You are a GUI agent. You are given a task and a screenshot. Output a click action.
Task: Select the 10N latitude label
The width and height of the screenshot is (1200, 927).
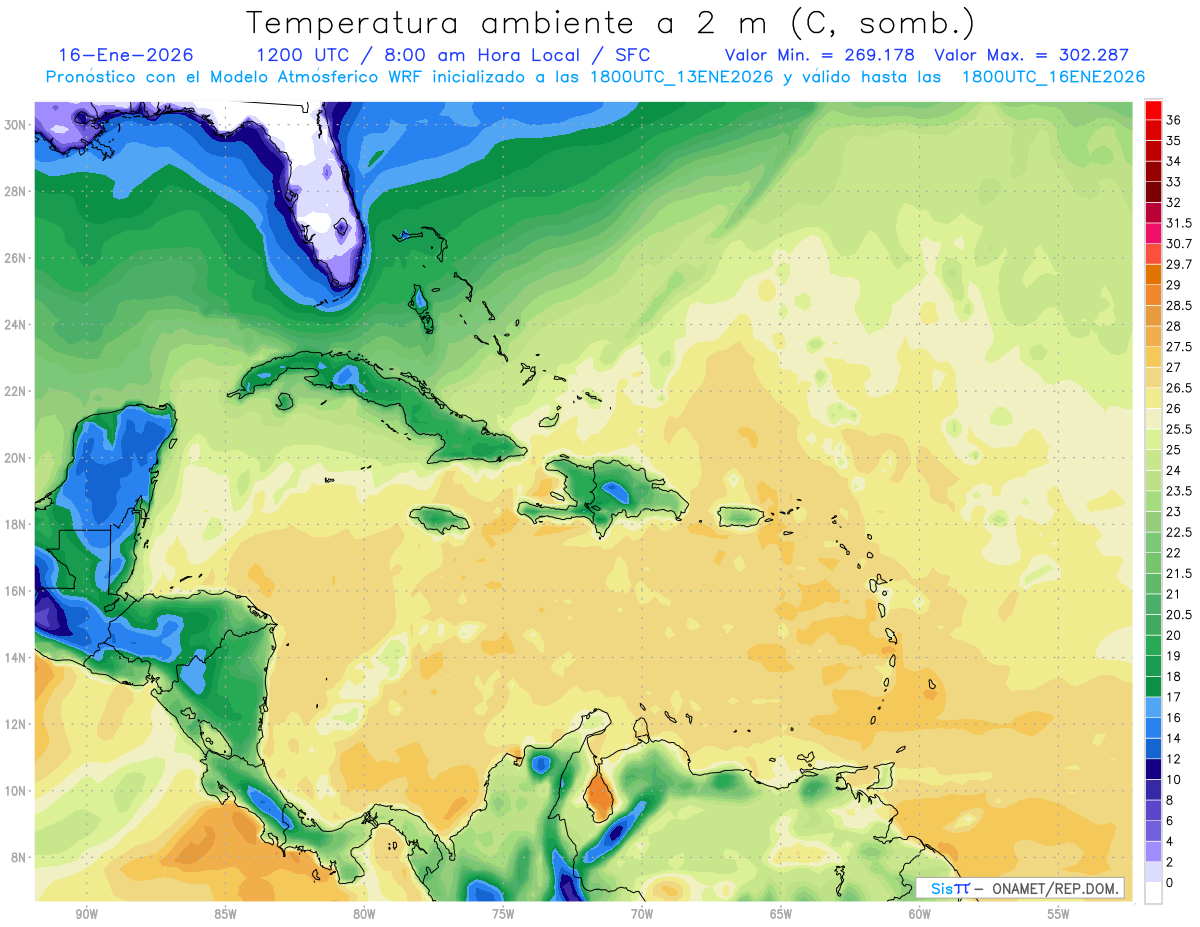[15, 791]
